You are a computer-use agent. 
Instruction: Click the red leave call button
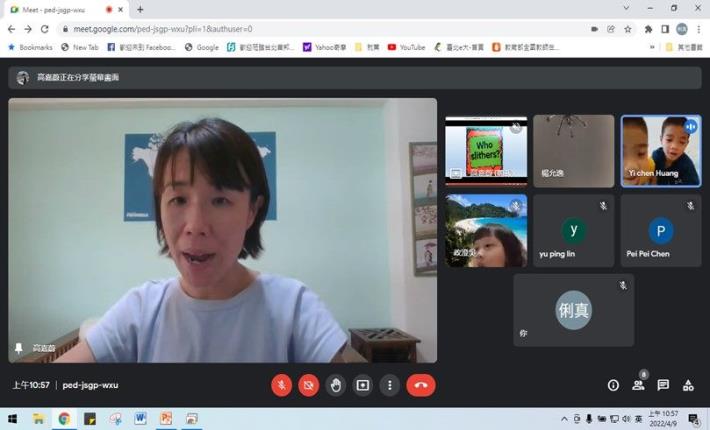(x=421, y=385)
